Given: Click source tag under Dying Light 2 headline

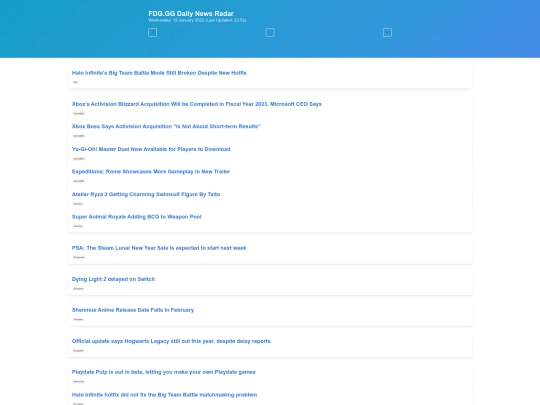Looking at the screenshot, I should coord(78,289).
